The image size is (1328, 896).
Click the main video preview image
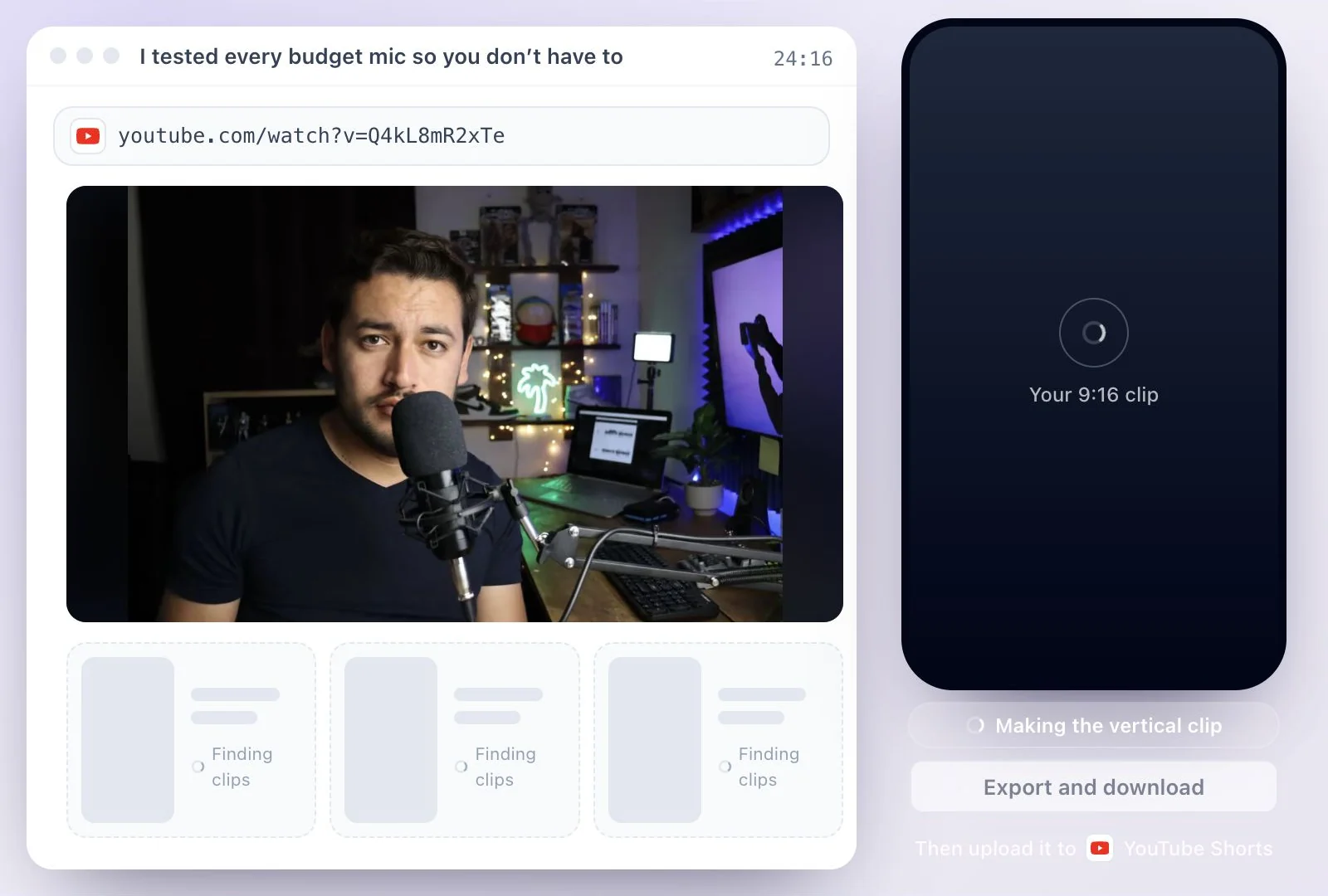tap(455, 404)
